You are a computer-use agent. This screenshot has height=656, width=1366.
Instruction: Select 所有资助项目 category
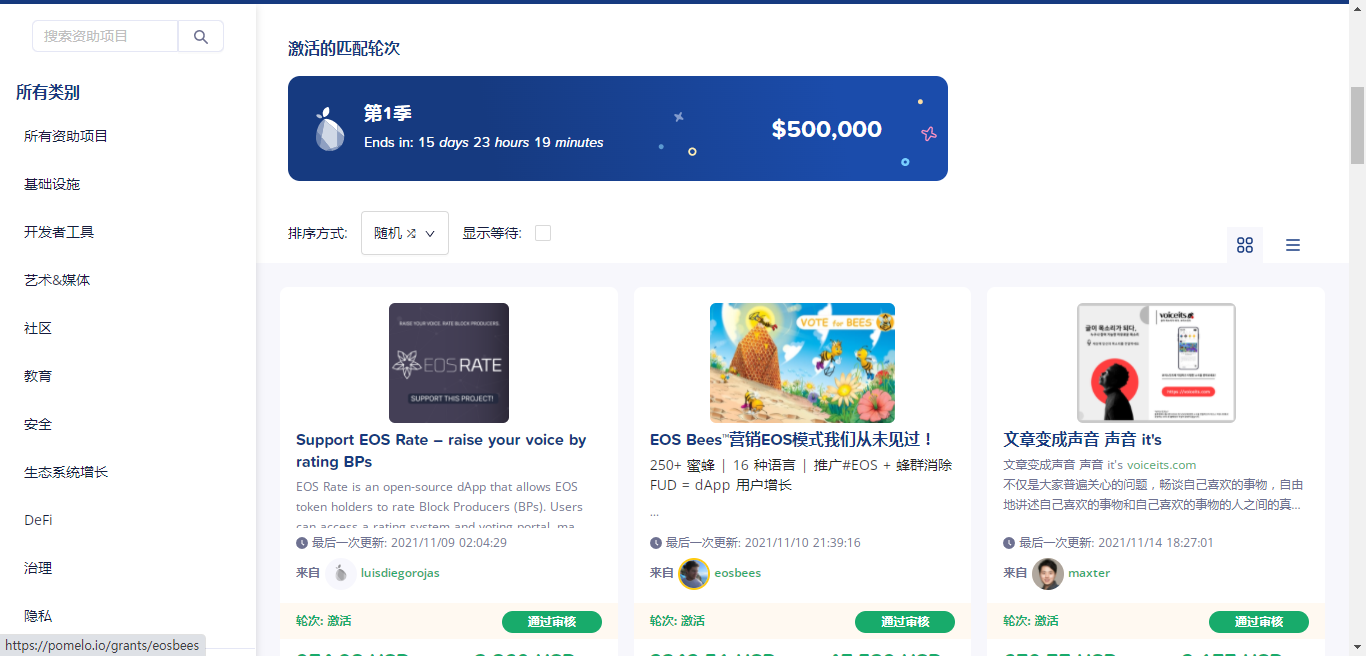point(66,136)
